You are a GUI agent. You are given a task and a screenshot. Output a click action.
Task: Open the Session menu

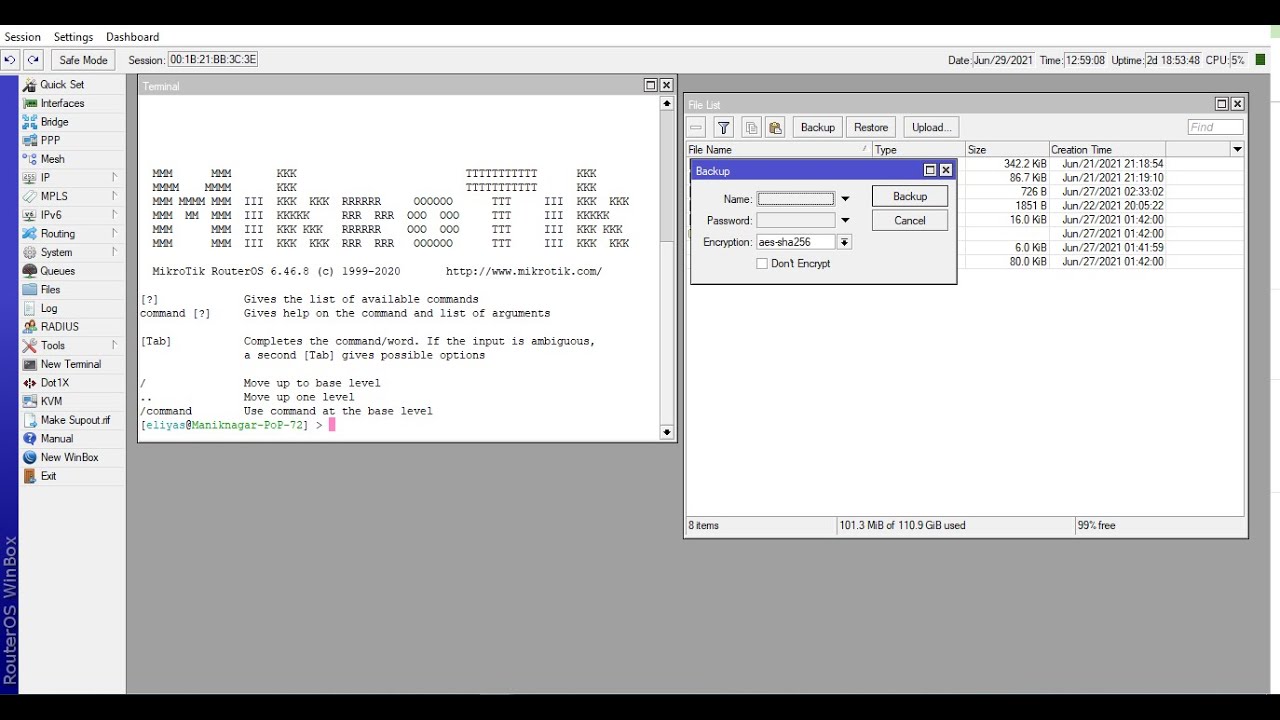click(22, 37)
